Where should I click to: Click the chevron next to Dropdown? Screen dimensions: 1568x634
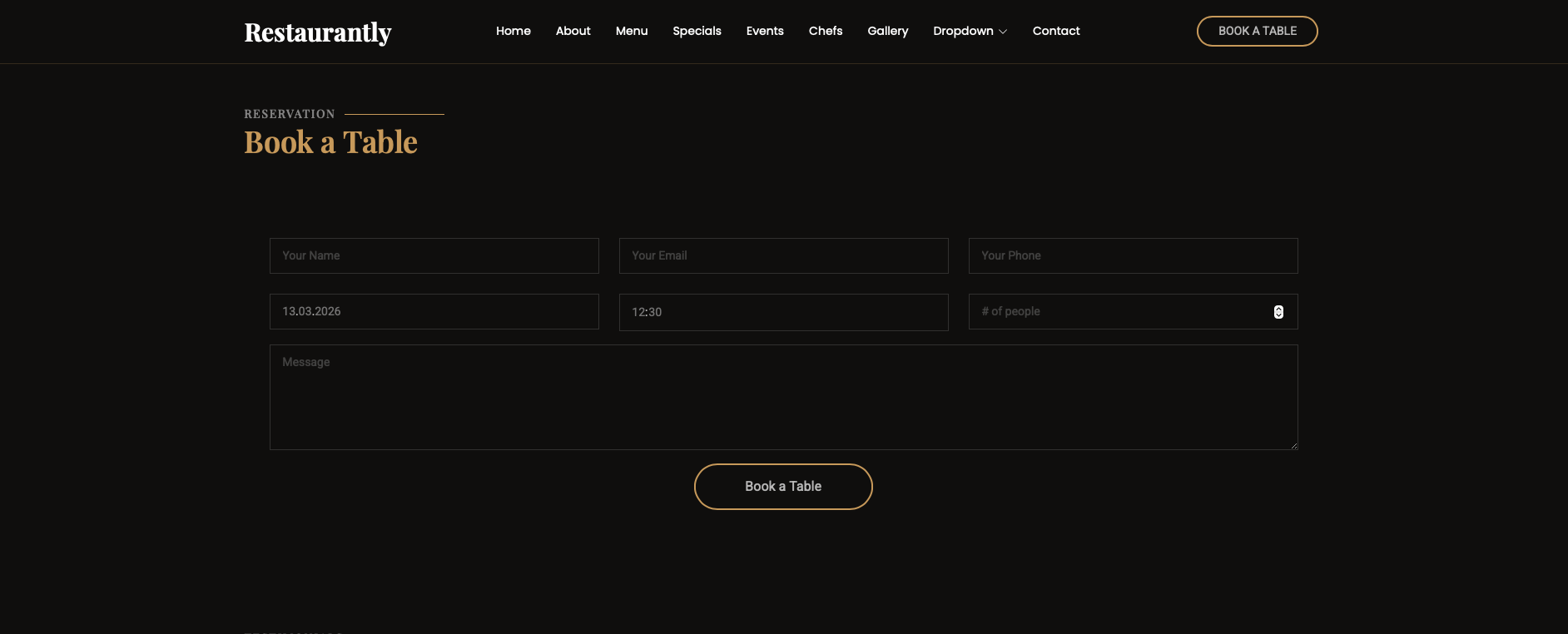(1003, 32)
